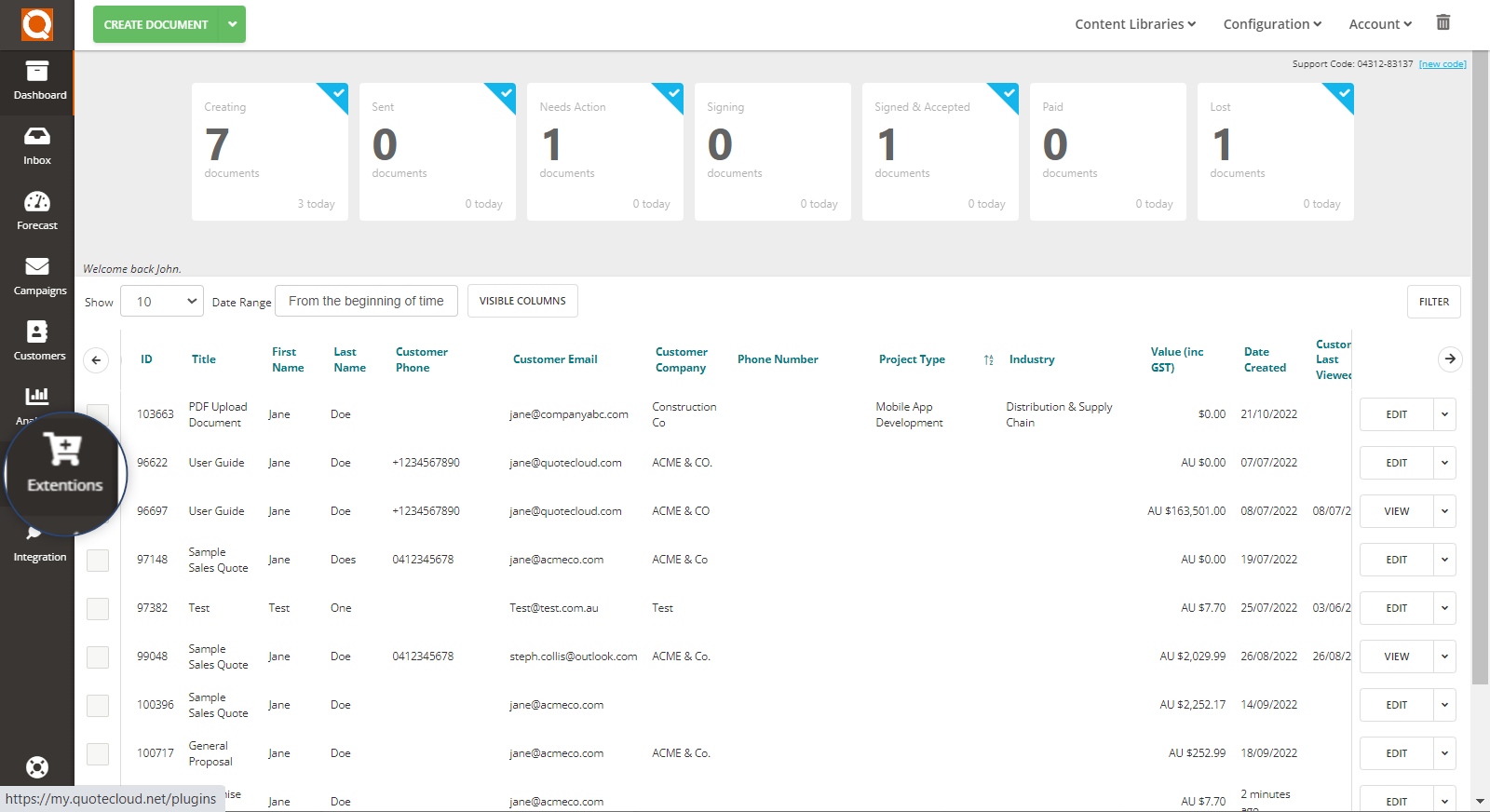
Task: Click the Create Document button
Action: pos(156,24)
